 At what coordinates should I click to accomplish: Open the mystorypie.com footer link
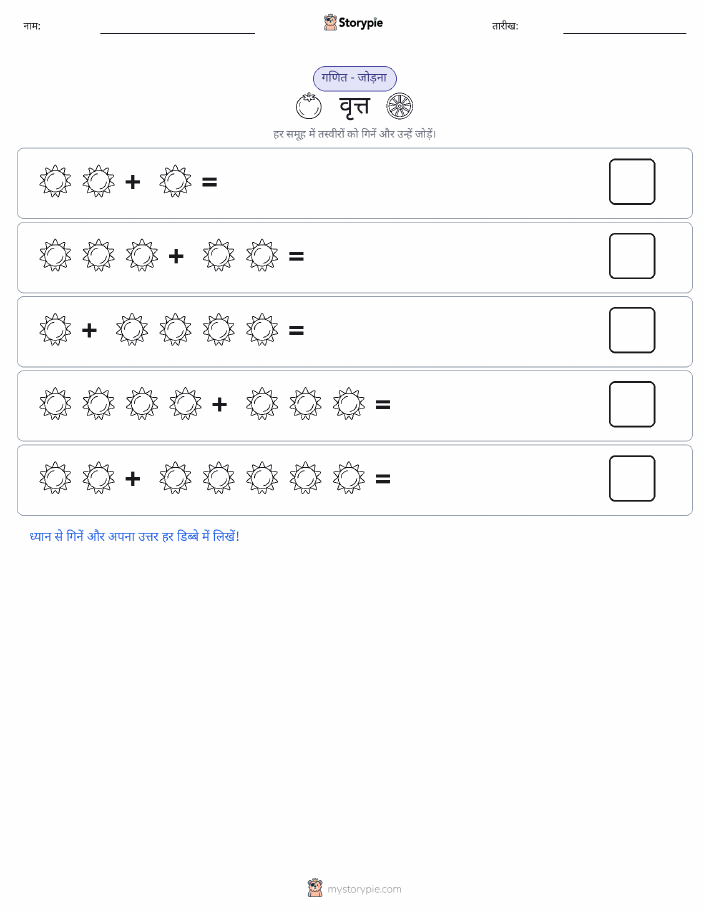(364, 889)
